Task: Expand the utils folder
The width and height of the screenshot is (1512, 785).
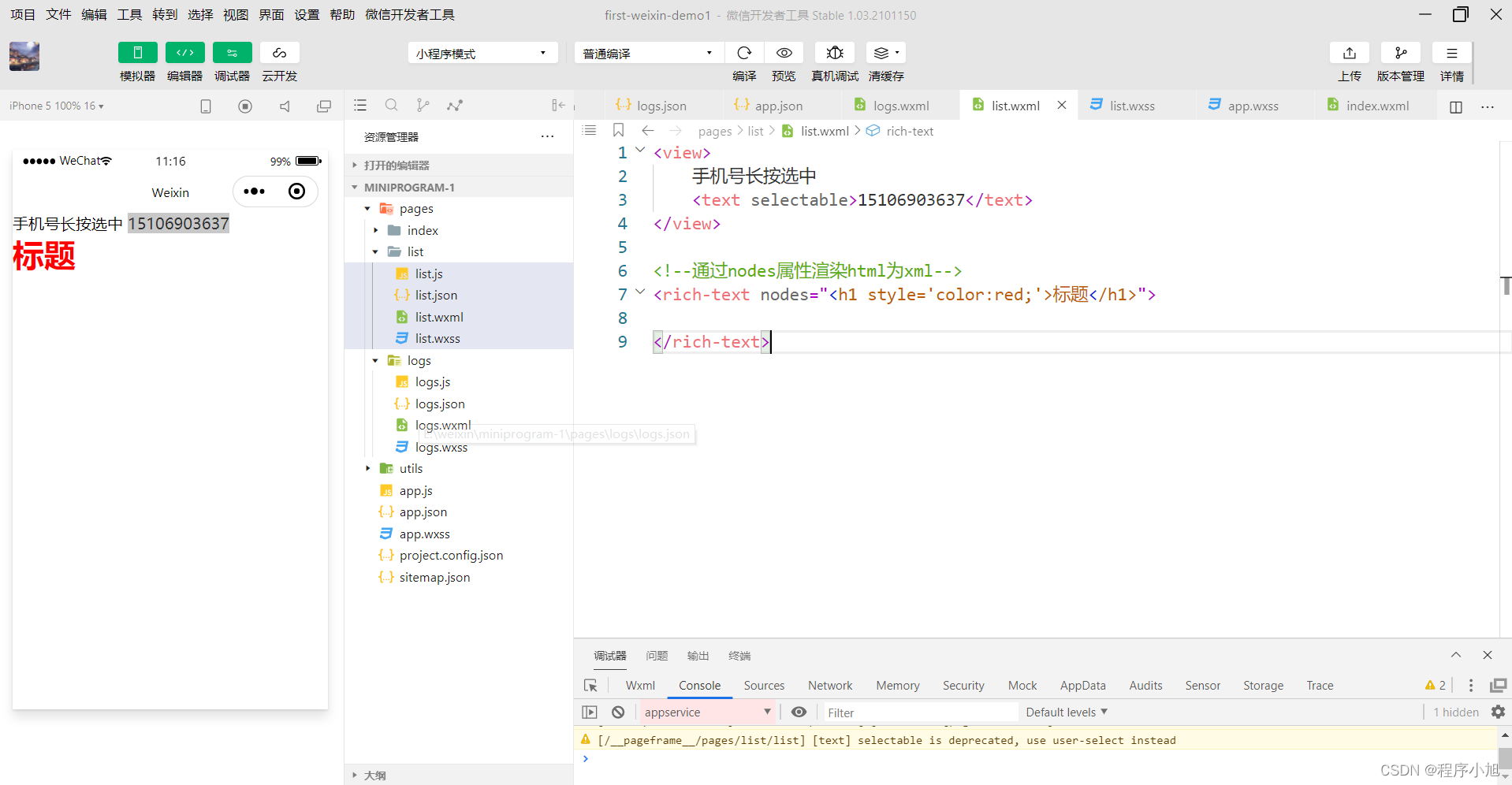Action: 367,468
